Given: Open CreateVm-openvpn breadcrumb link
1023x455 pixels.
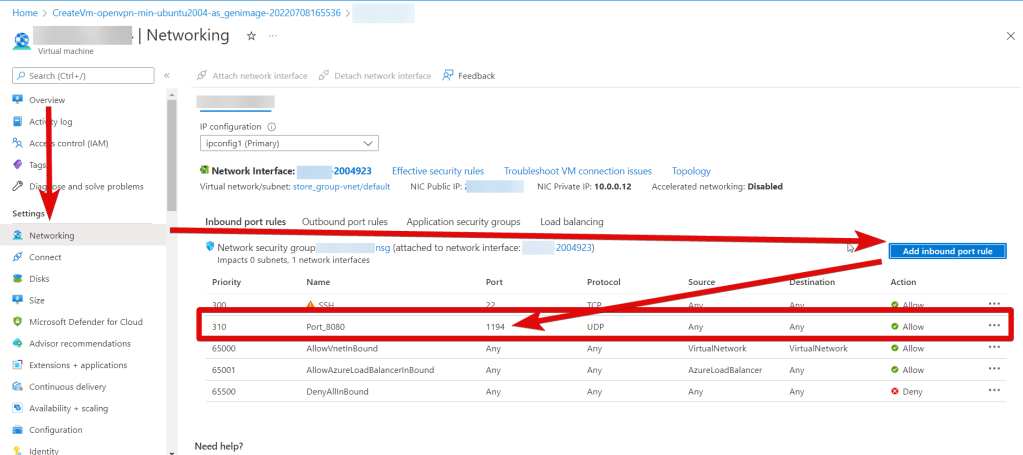Looking at the screenshot, I should click(196, 12).
